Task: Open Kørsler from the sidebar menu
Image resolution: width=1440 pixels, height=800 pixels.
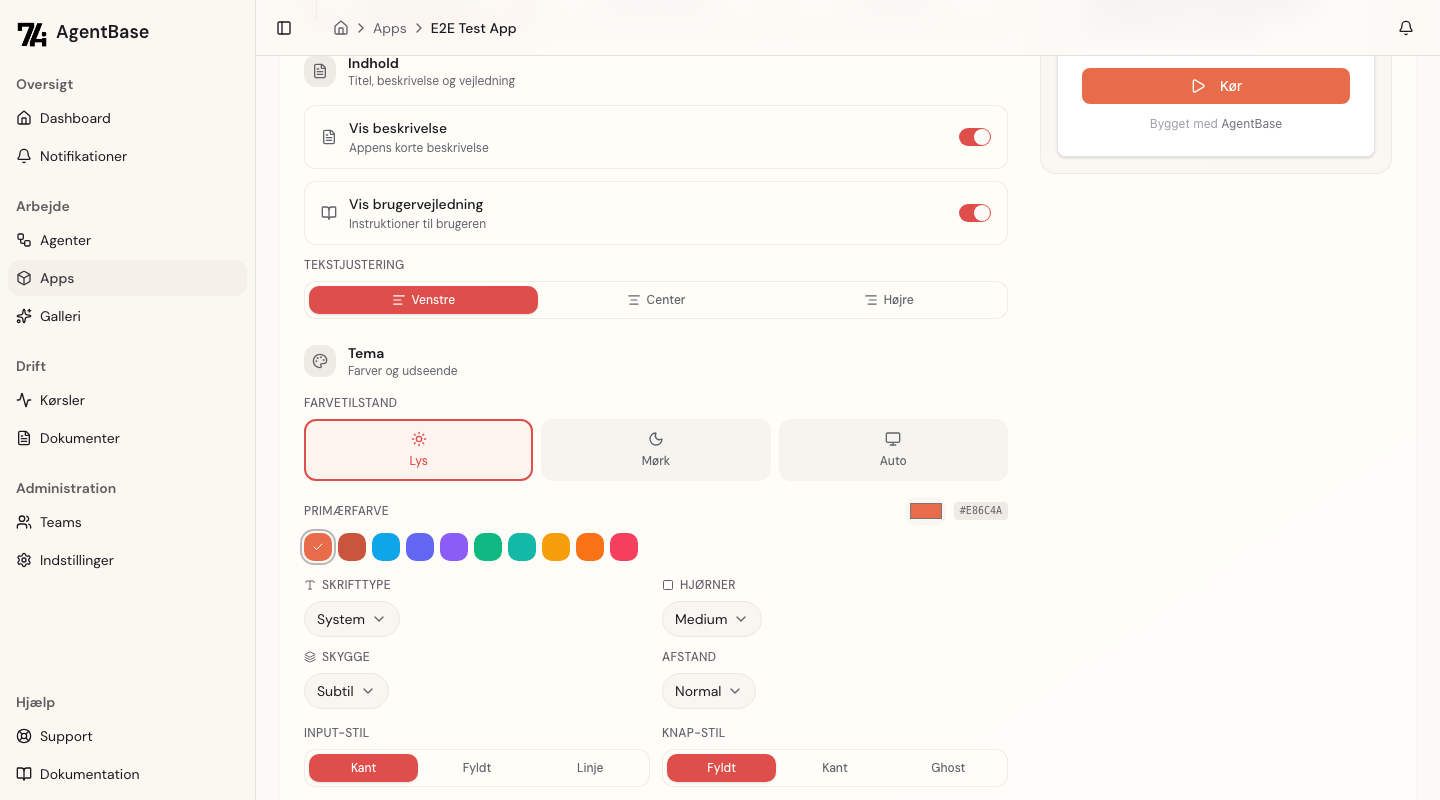Action: point(62,400)
